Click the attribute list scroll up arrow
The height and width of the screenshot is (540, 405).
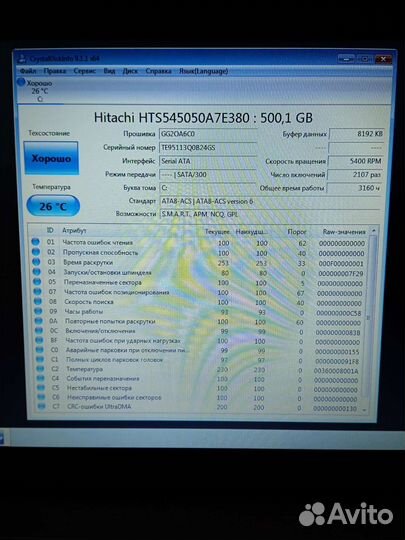pos(373,230)
